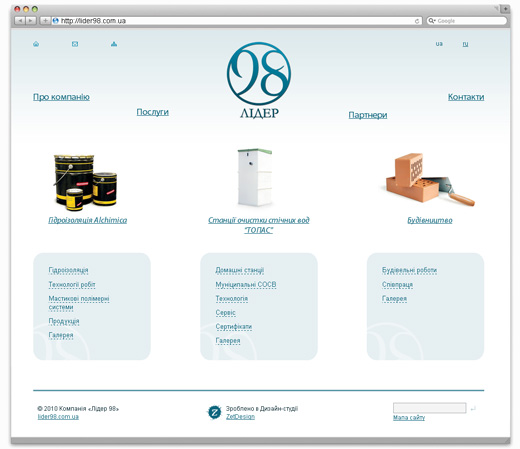Viewport: 520px width, 449px height.
Task: Click the browser forward arrow button
Action: pos(31,21)
